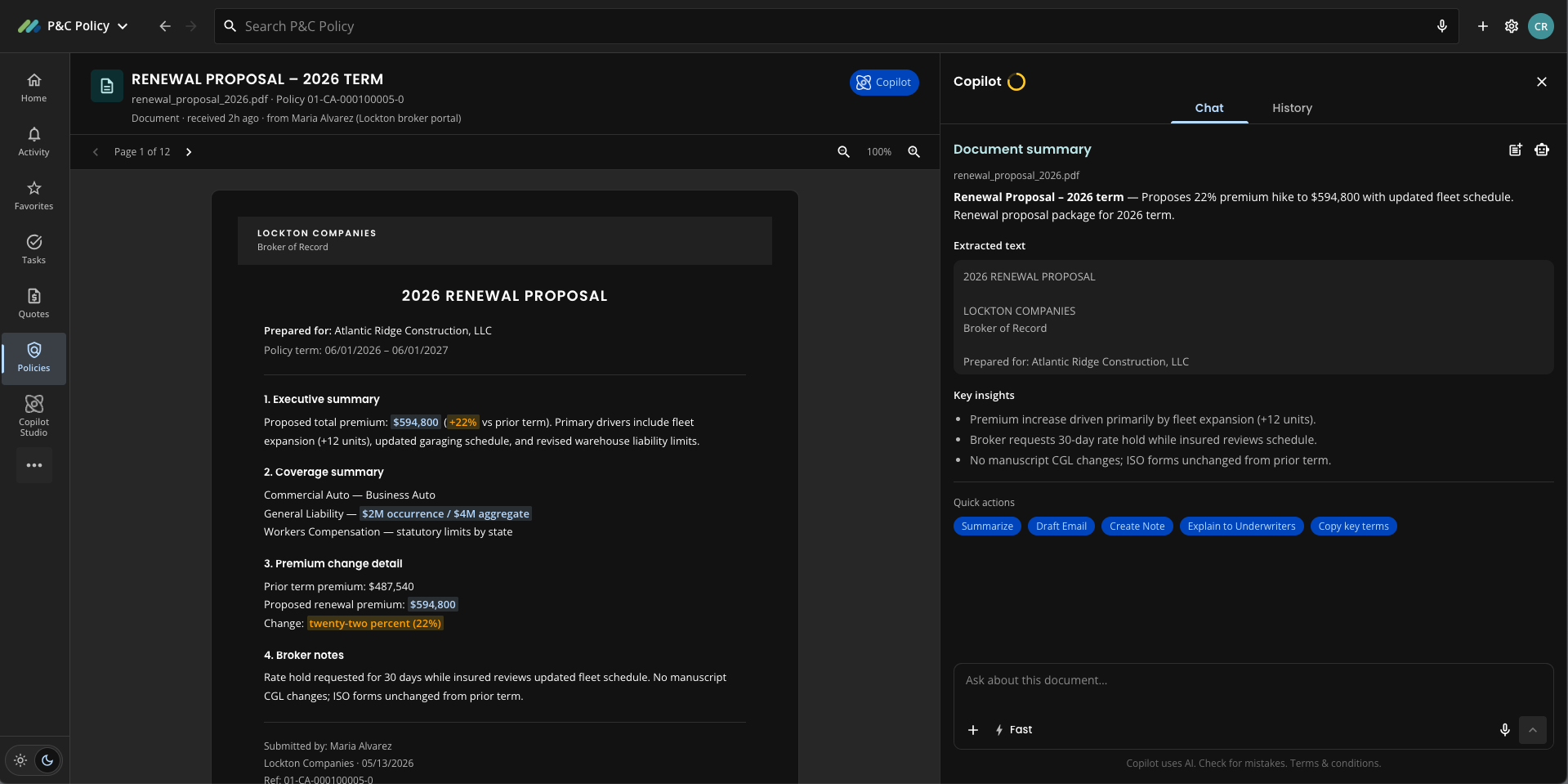The width and height of the screenshot is (1568, 784).
Task: Go to previous page chevron
Action: [96, 152]
